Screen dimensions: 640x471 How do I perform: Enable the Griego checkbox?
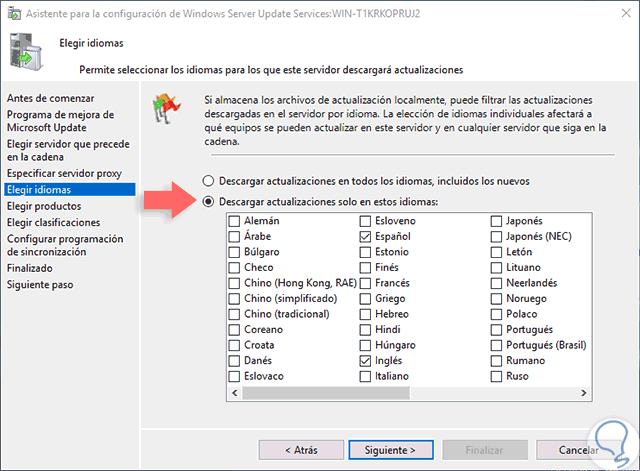365,299
